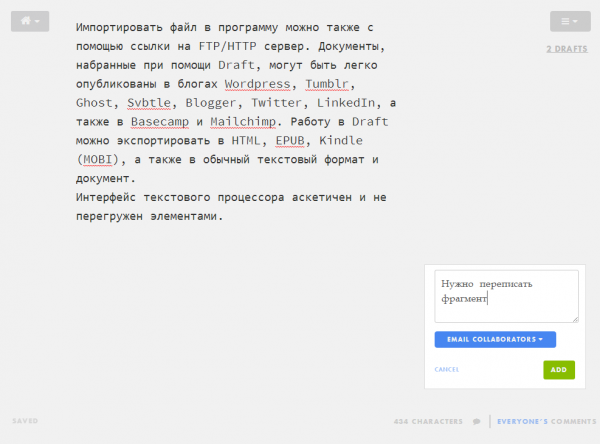Click inside the comment text box
Screen dimensions: 600x444
point(506,295)
